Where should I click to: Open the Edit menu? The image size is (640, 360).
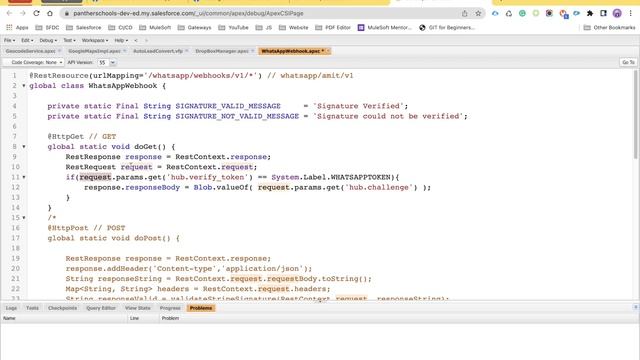27,40
